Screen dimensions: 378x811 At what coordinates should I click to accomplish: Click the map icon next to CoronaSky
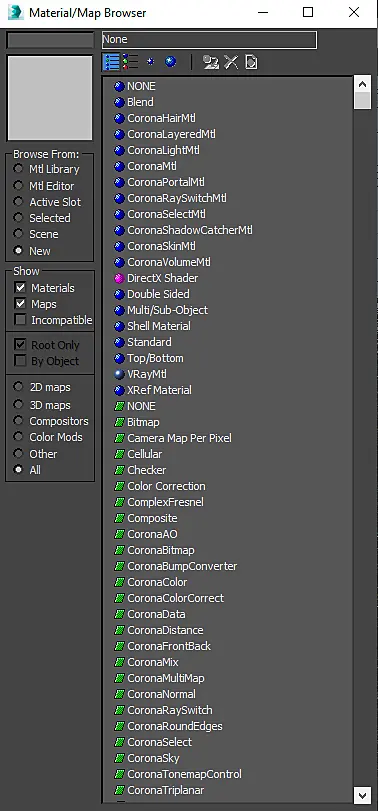119,758
